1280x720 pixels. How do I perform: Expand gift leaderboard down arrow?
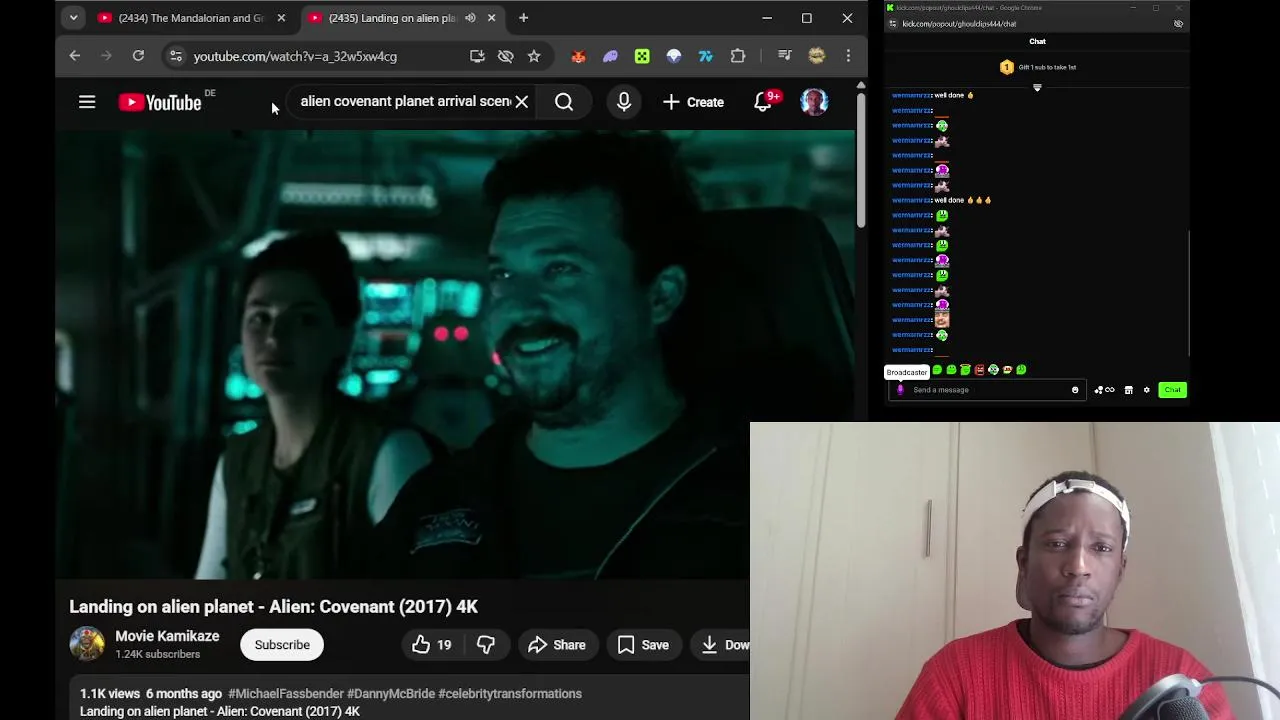pyautogui.click(x=1037, y=88)
